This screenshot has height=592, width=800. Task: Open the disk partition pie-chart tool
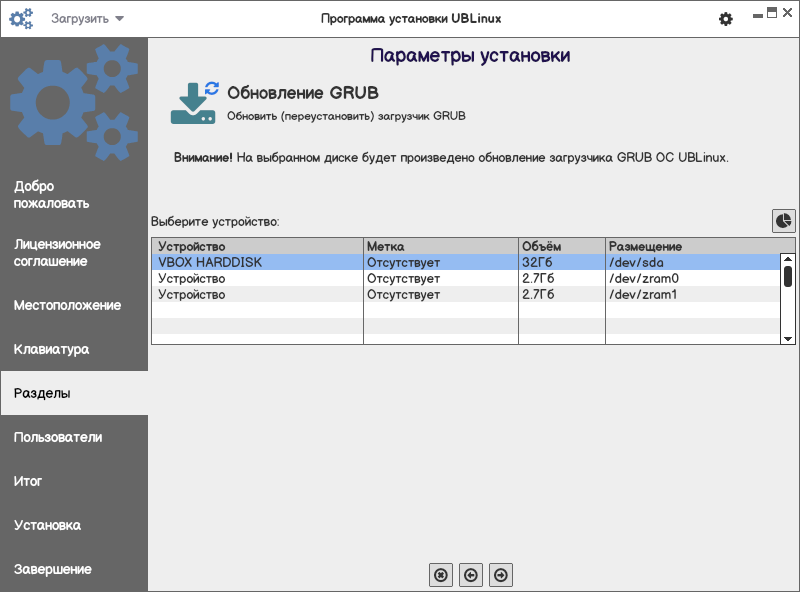click(783, 221)
